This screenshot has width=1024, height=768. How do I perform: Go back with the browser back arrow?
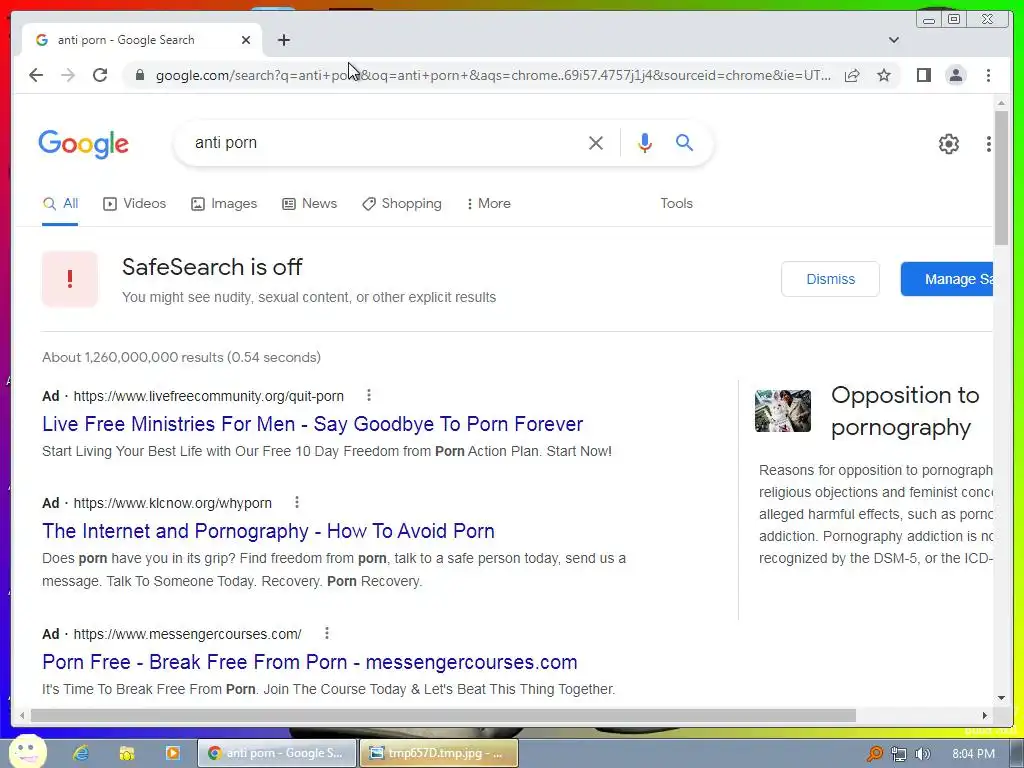[36, 75]
